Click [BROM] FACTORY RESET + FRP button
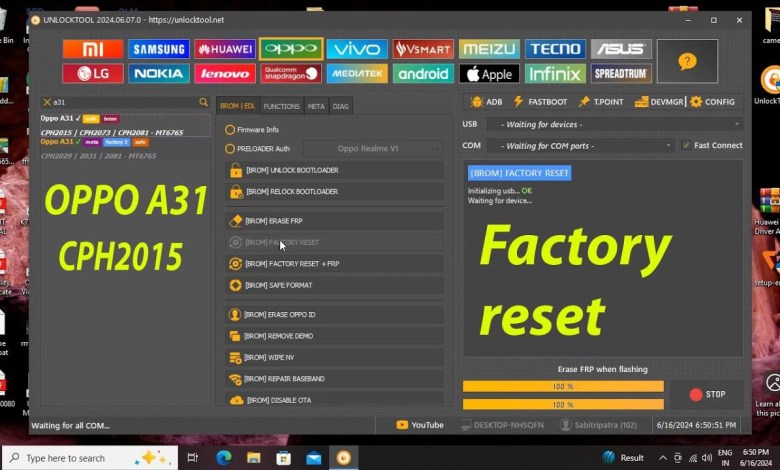 coord(334,264)
